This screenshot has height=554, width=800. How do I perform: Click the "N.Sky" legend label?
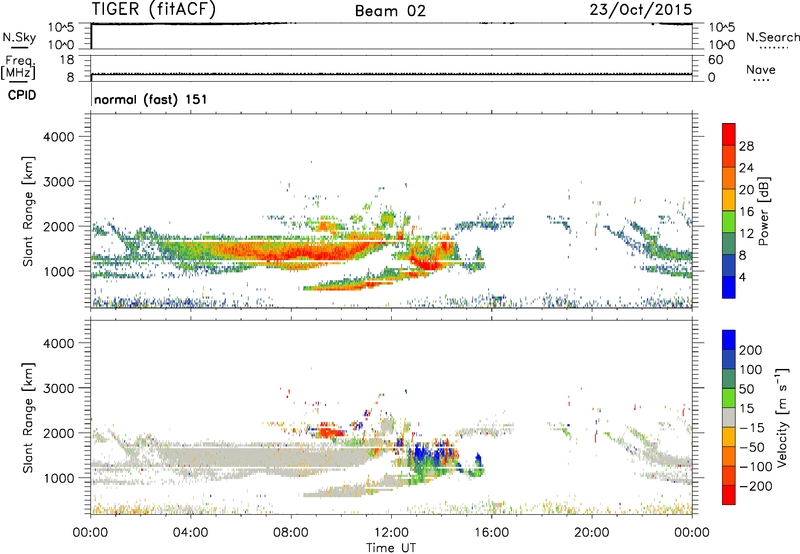[19, 37]
